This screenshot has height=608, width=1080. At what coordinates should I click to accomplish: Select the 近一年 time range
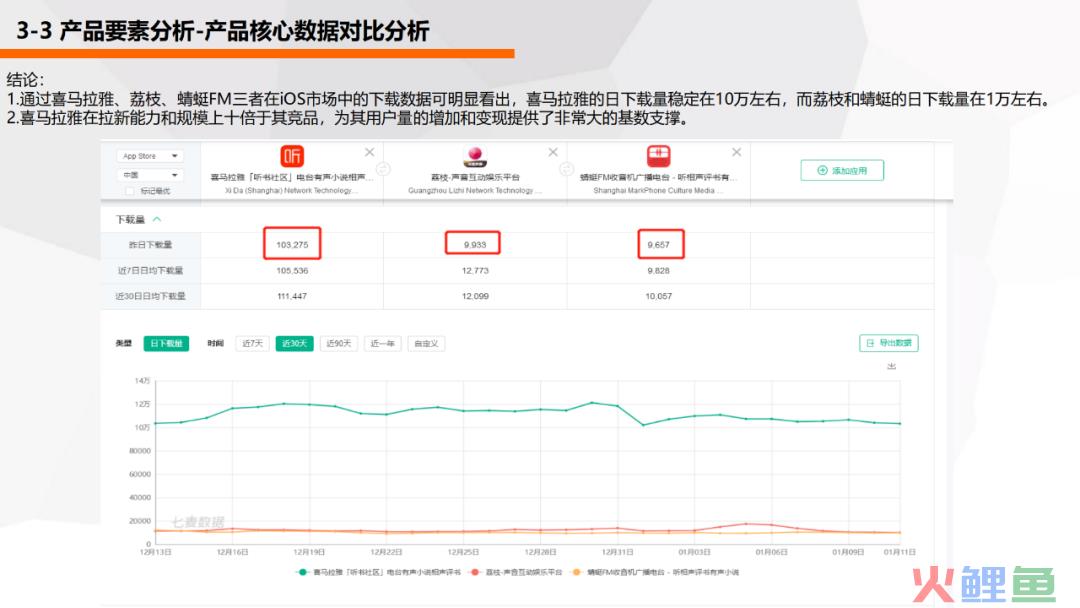click(x=382, y=344)
